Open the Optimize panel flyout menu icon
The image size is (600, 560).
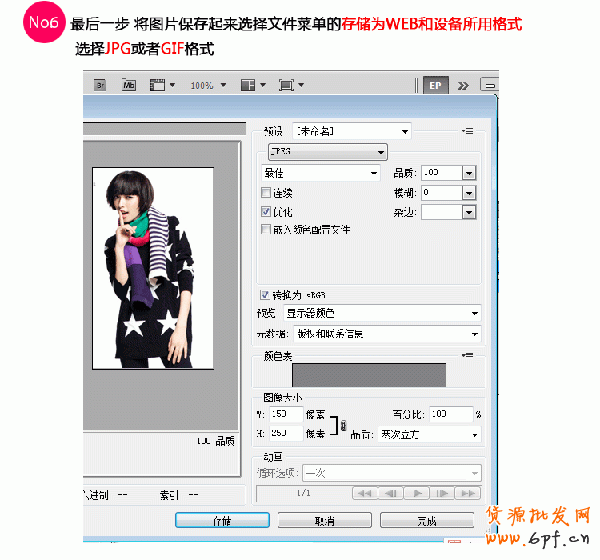467,131
